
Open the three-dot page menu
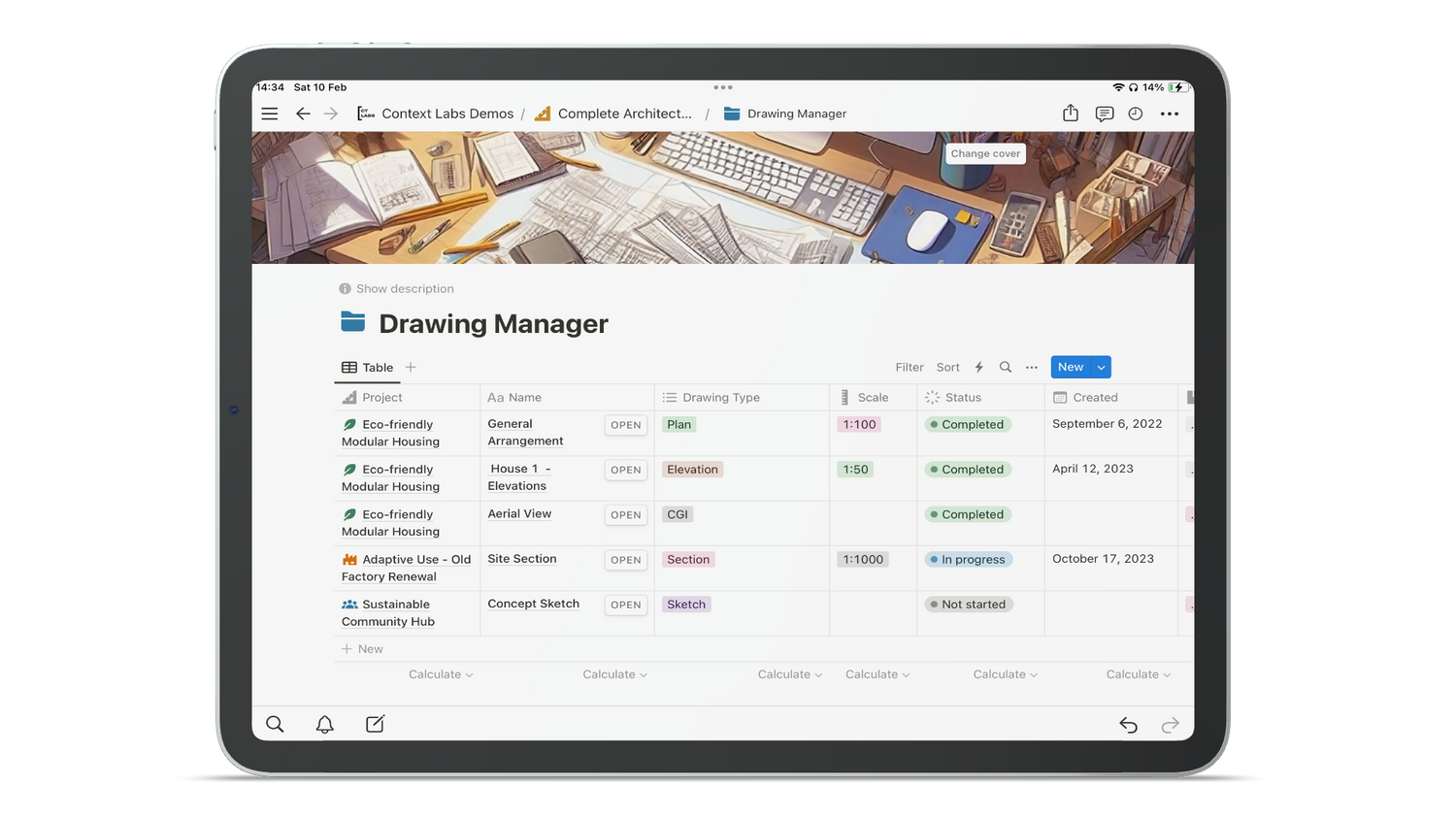(1170, 114)
